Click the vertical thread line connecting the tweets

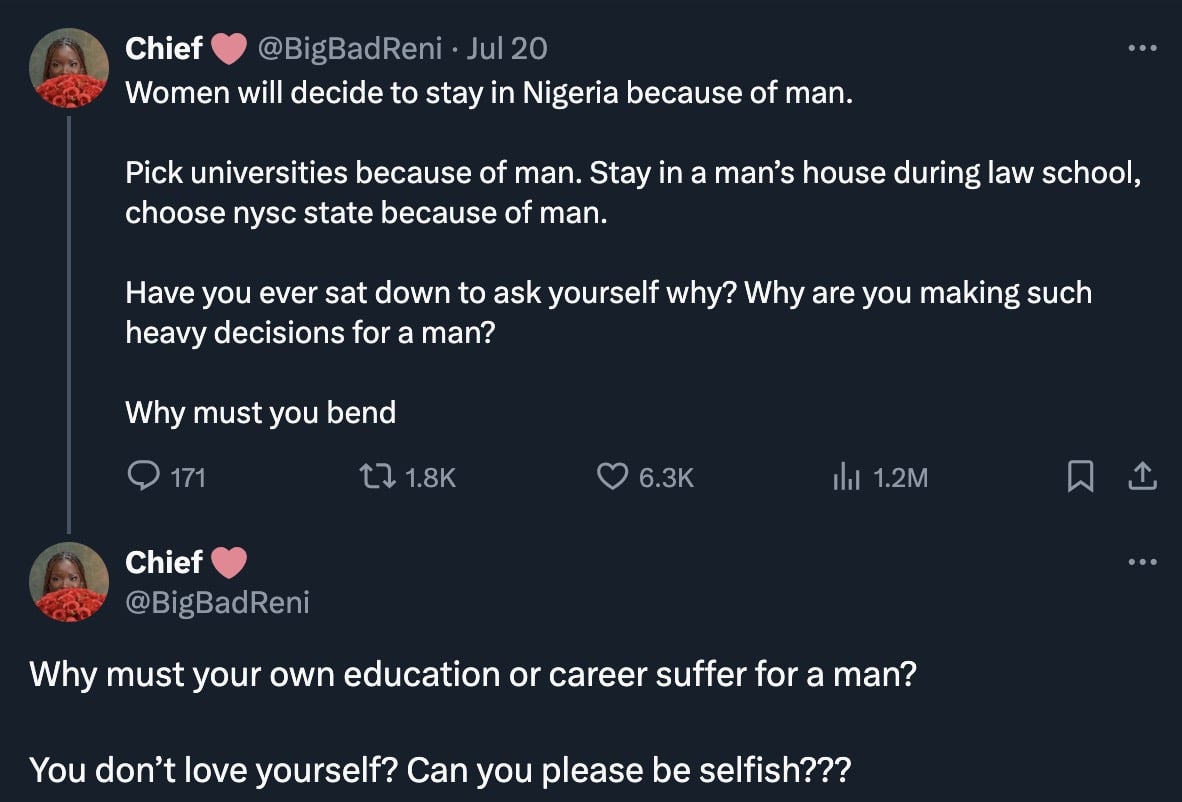click(x=69, y=322)
